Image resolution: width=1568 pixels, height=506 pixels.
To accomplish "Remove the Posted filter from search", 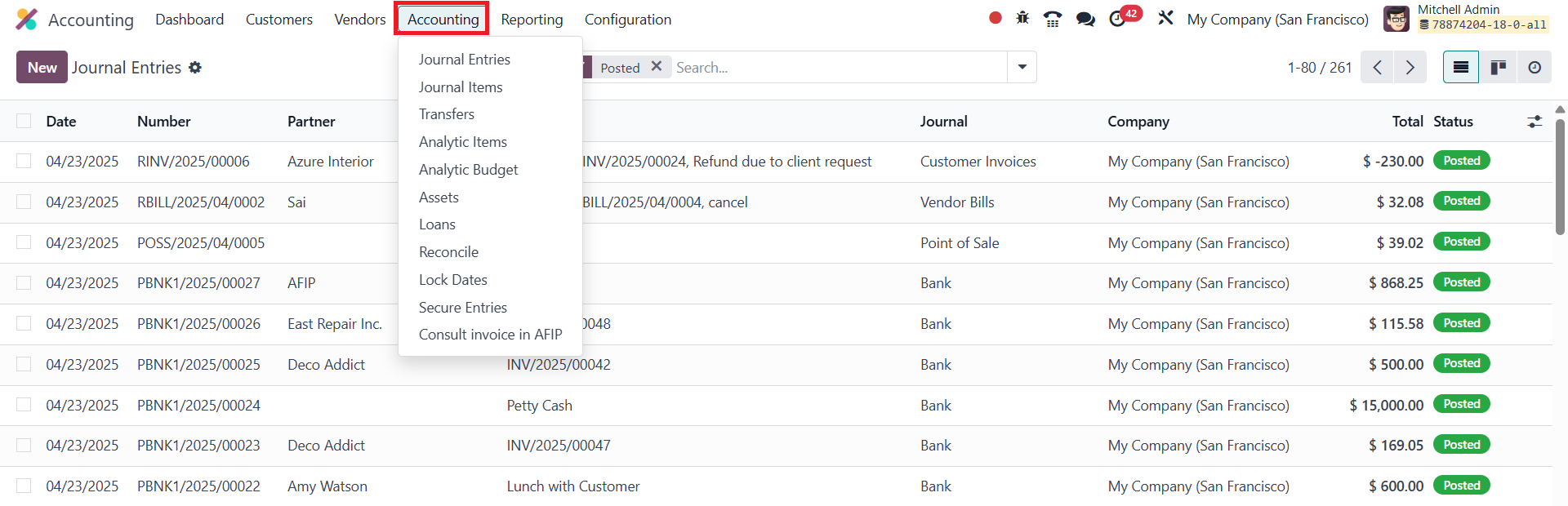I will click(x=657, y=67).
